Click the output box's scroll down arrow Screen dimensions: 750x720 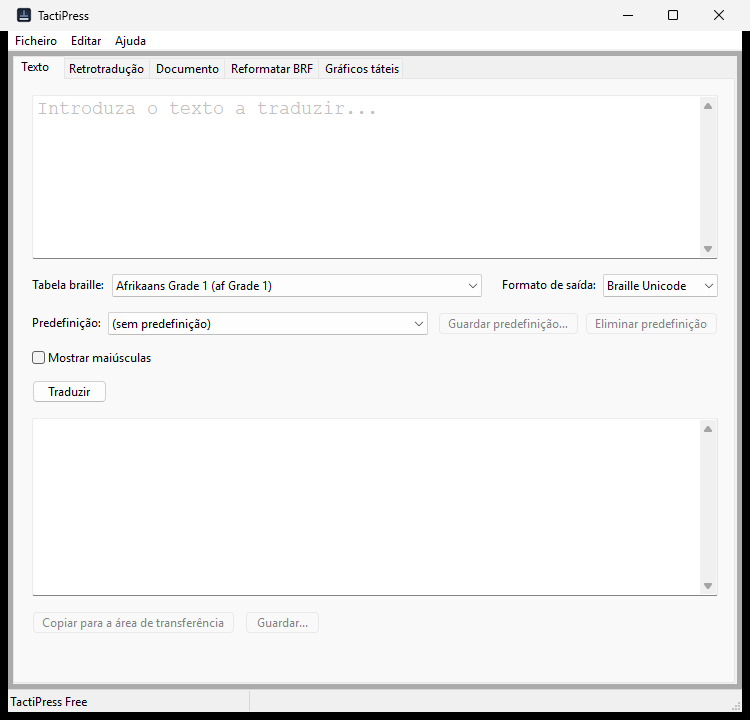pyautogui.click(x=708, y=586)
